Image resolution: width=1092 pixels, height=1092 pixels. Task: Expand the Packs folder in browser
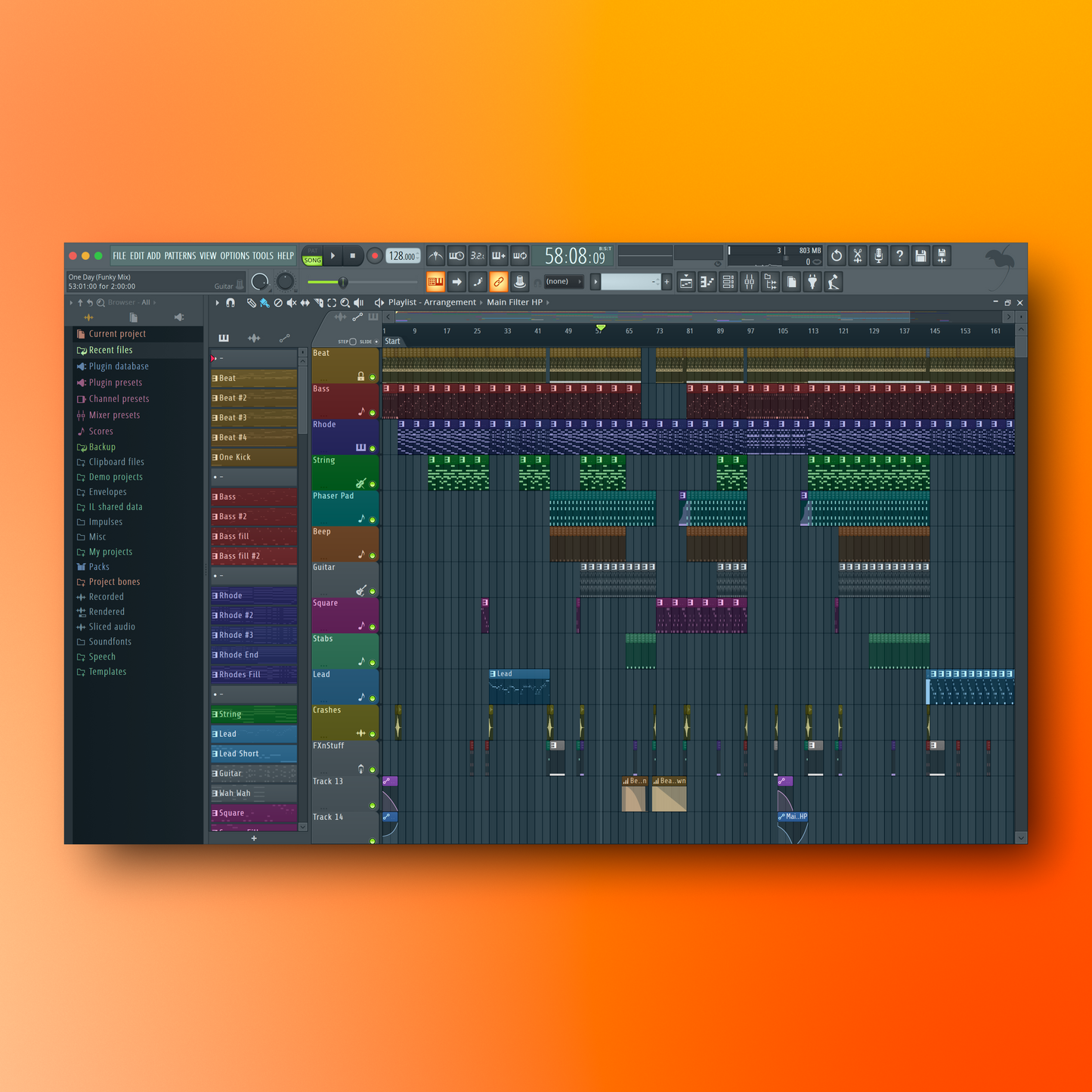[x=99, y=568]
